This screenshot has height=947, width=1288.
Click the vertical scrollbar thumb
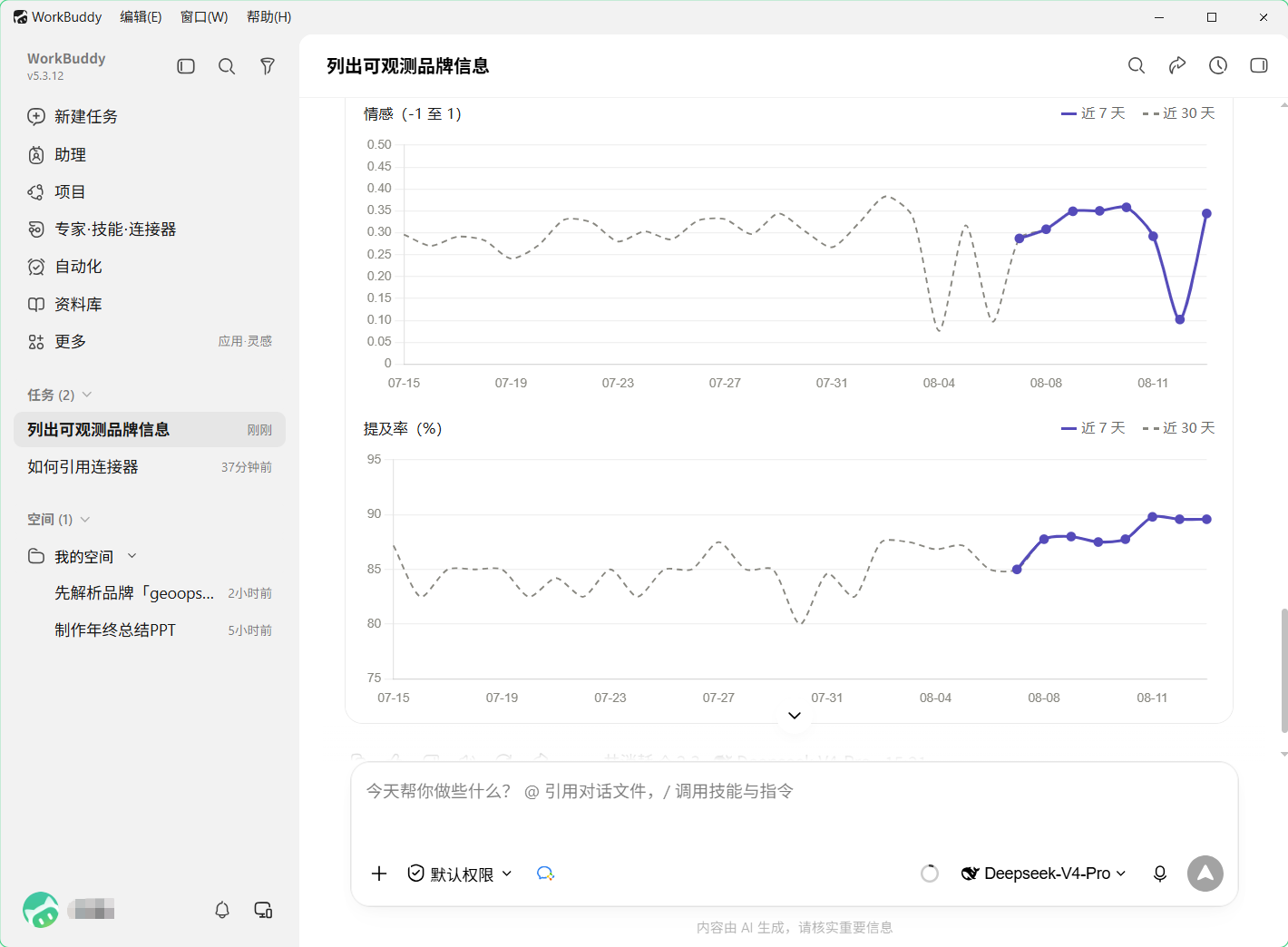click(x=1283, y=670)
